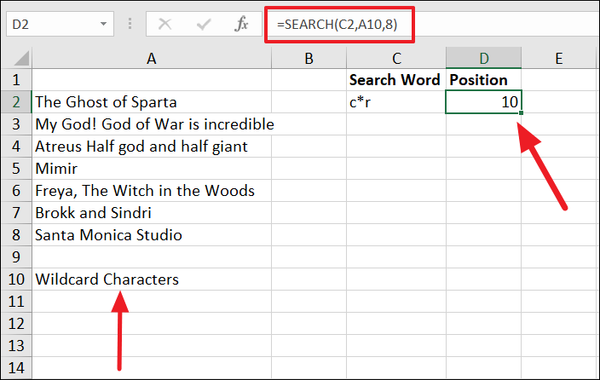Viewport: 600px width, 380px height.
Task: Select row 3 header
Action: pyautogui.click(x=17, y=124)
